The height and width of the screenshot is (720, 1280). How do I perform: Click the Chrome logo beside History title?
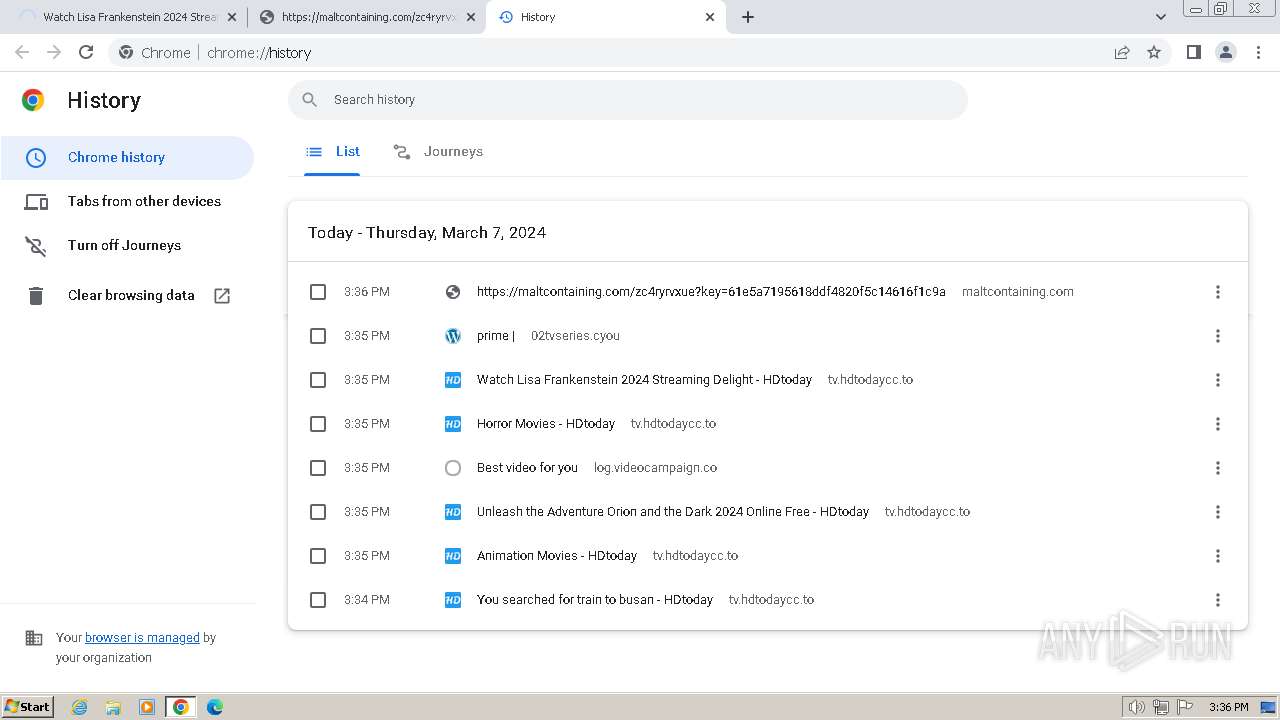pyautogui.click(x=33, y=100)
